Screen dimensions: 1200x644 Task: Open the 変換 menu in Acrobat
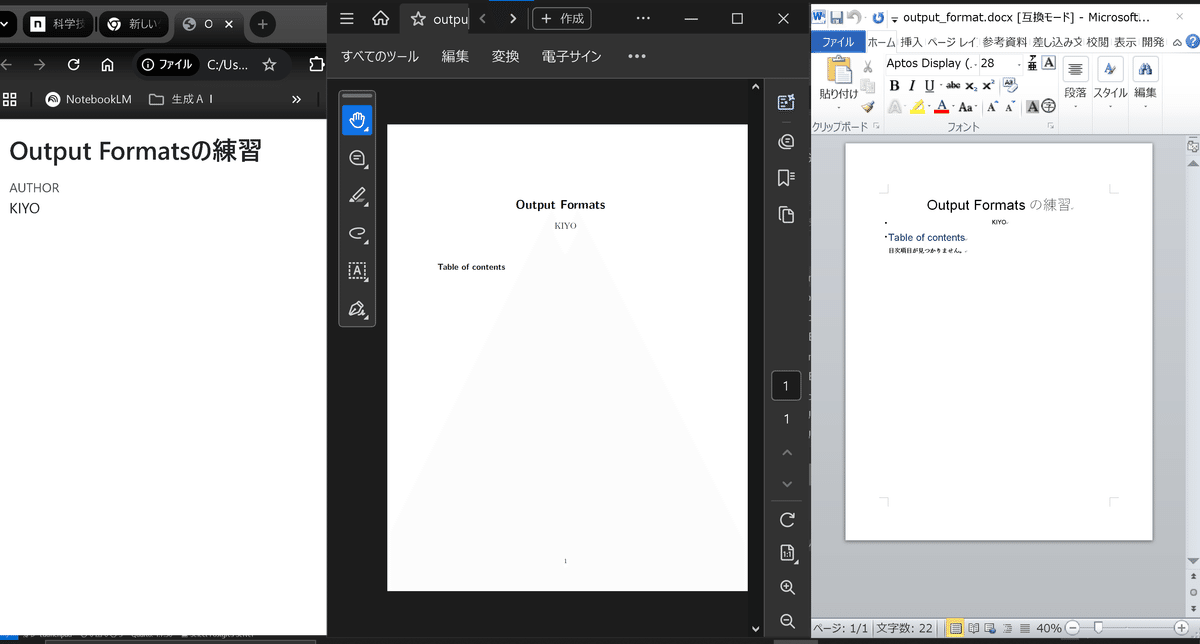click(x=505, y=56)
